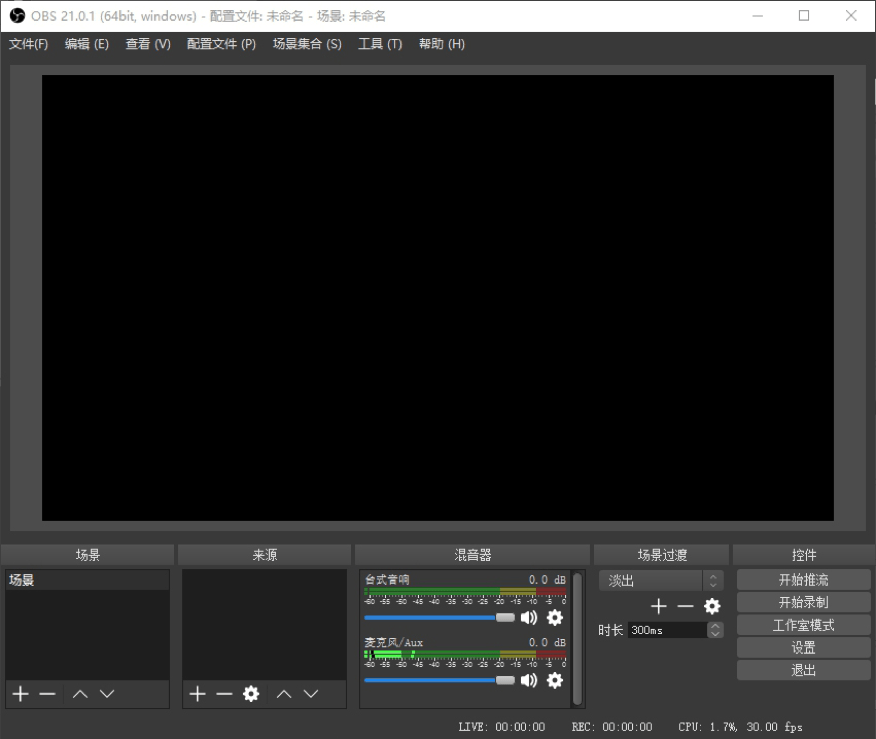Open the 工具 (T) menu

point(380,44)
